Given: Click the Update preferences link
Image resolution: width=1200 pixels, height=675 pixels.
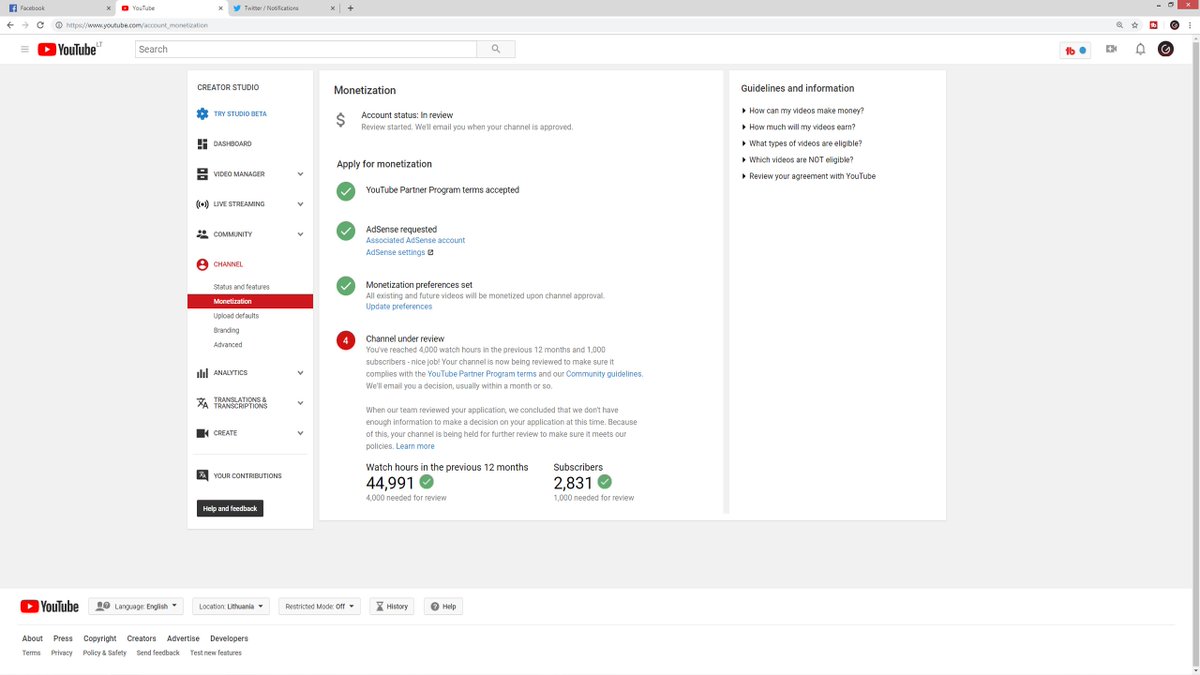Looking at the screenshot, I should point(399,306).
